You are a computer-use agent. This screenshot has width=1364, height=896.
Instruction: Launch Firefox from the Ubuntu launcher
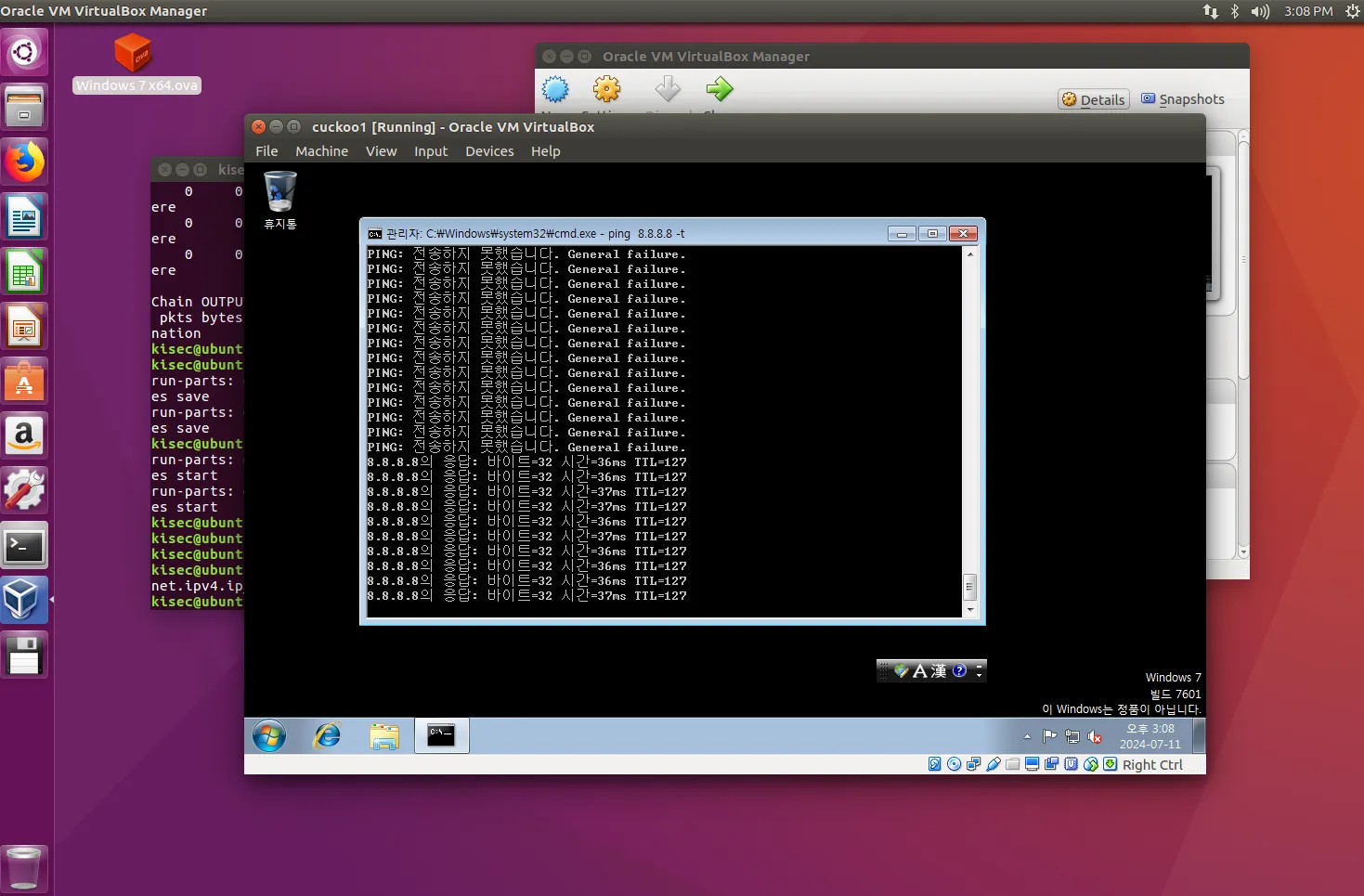point(24,162)
